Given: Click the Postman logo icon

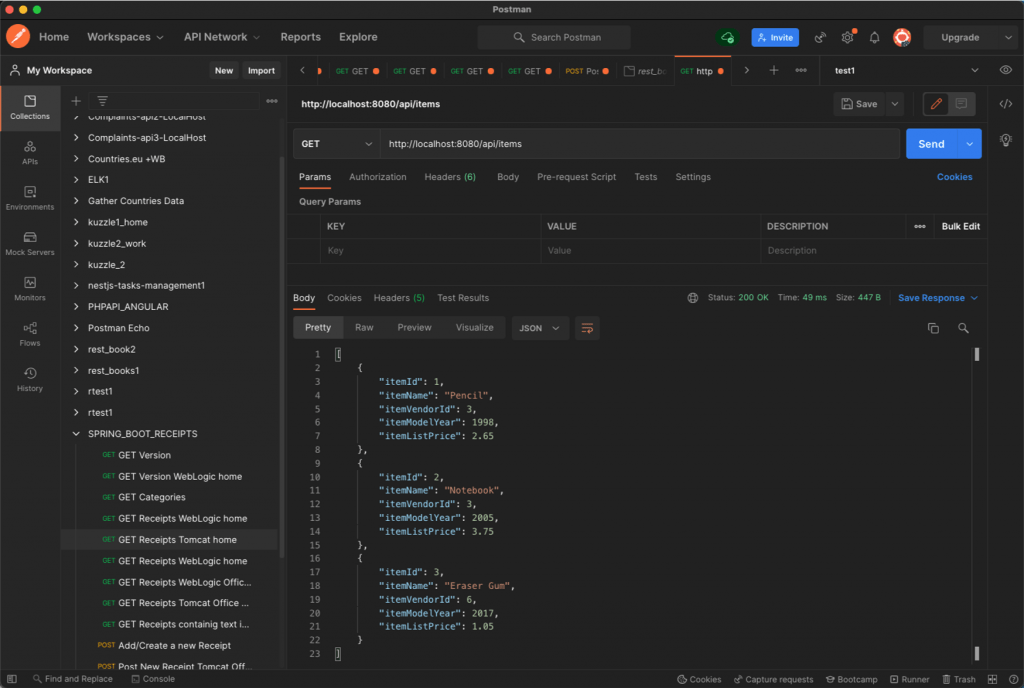Looking at the screenshot, I should [x=18, y=37].
